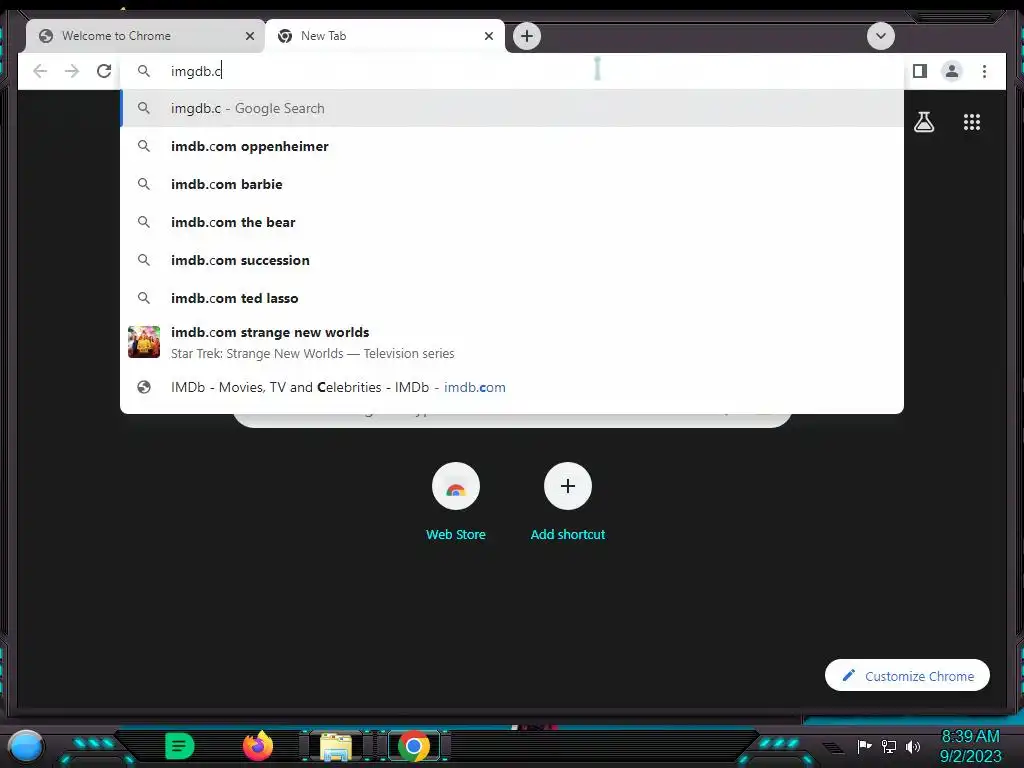Expand the tab search dropdown chevron
Image resolution: width=1024 pixels, height=768 pixels.
click(880, 36)
